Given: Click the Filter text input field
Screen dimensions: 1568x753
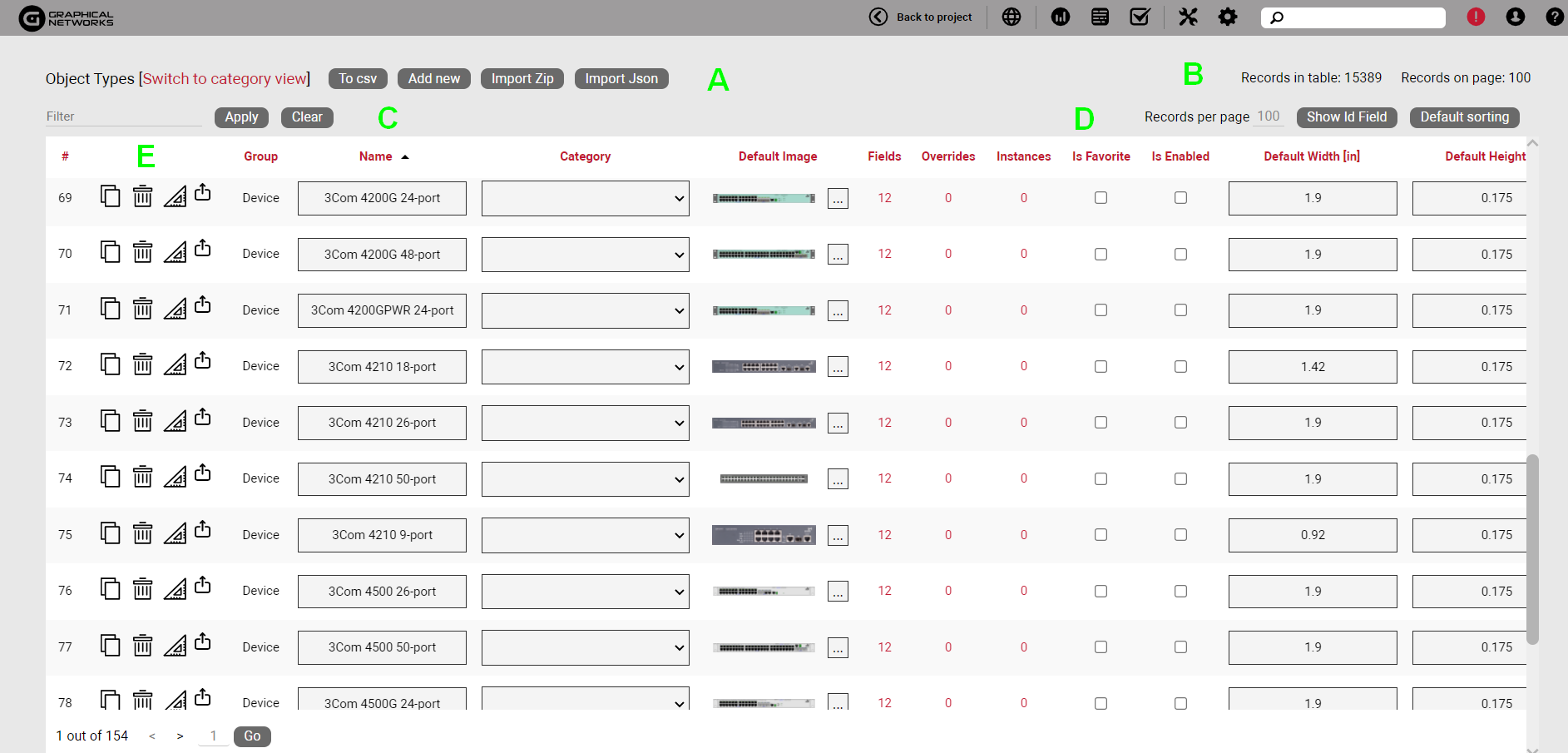Looking at the screenshot, I should click(123, 116).
